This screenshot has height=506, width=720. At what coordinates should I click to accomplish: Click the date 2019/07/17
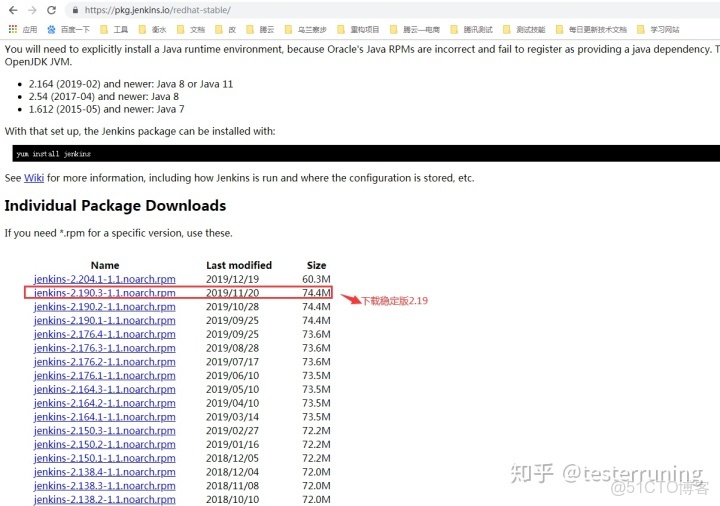232,362
